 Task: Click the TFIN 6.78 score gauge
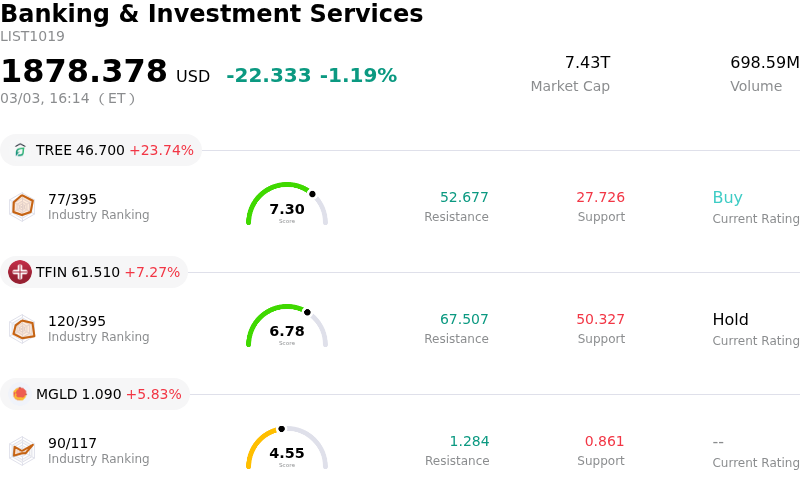click(x=287, y=327)
